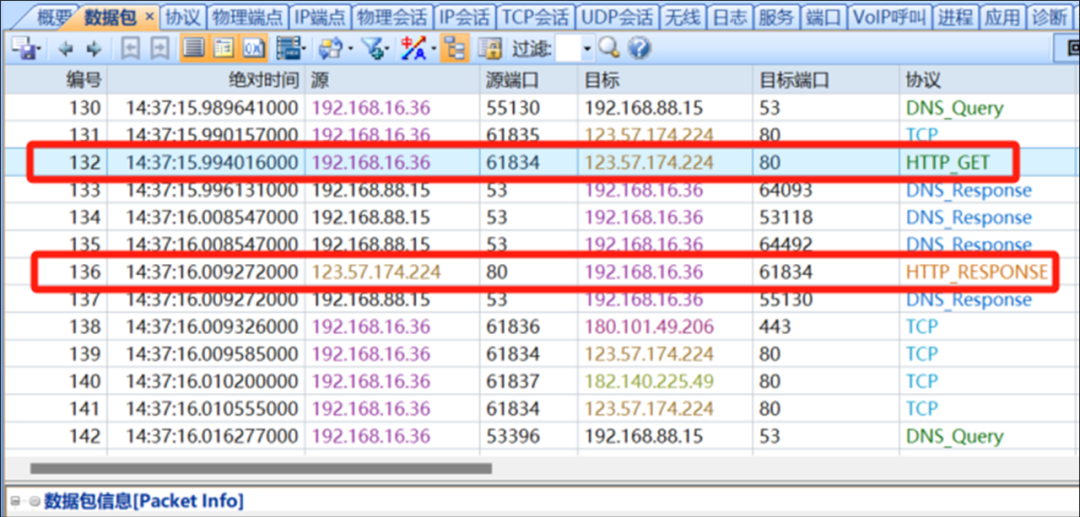Toggle the packet decode pane icon
Viewport: 1080px width, 517px height.
(x=224, y=48)
